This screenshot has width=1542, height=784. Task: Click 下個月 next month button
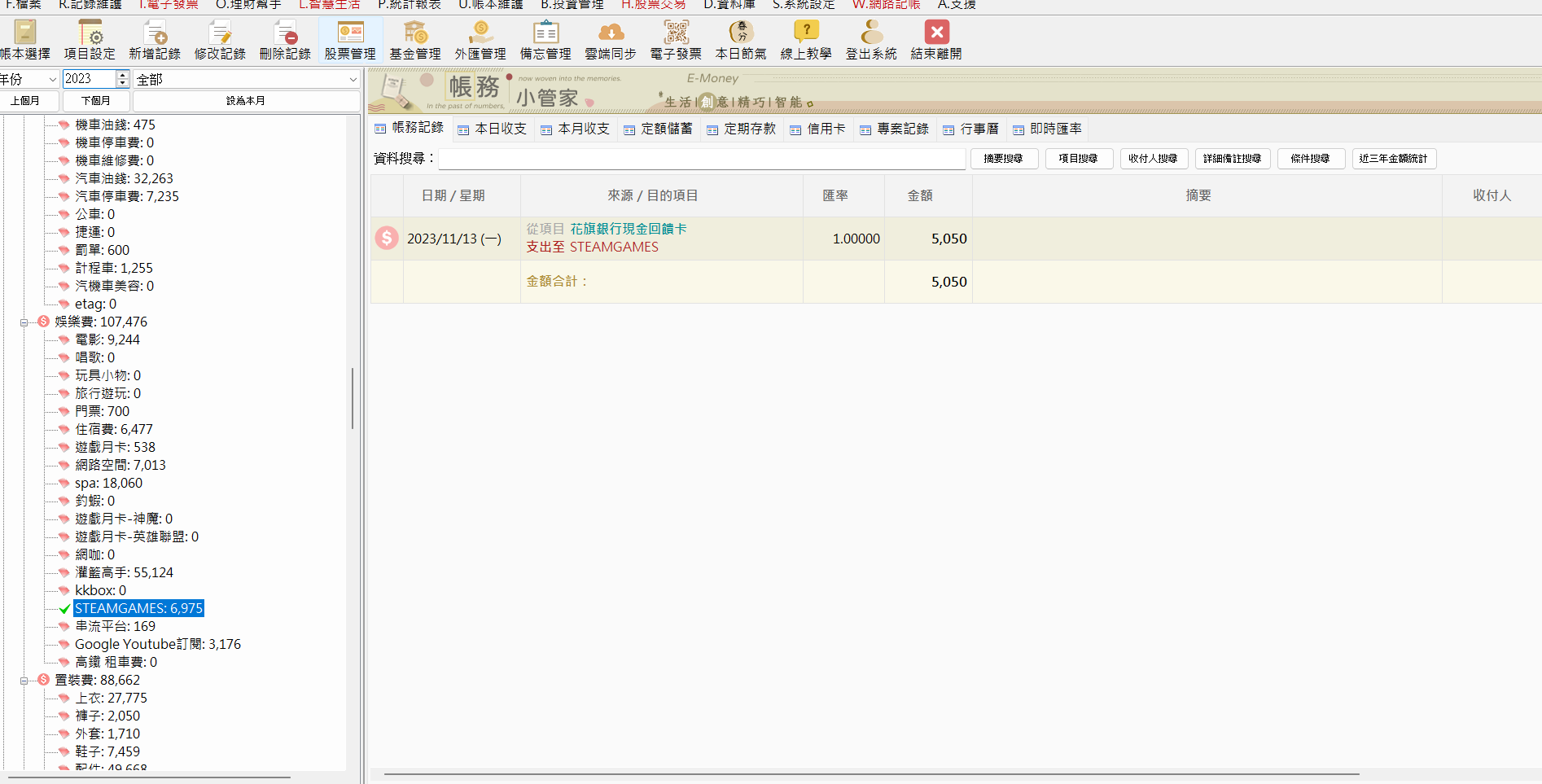[x=96, y=101]
